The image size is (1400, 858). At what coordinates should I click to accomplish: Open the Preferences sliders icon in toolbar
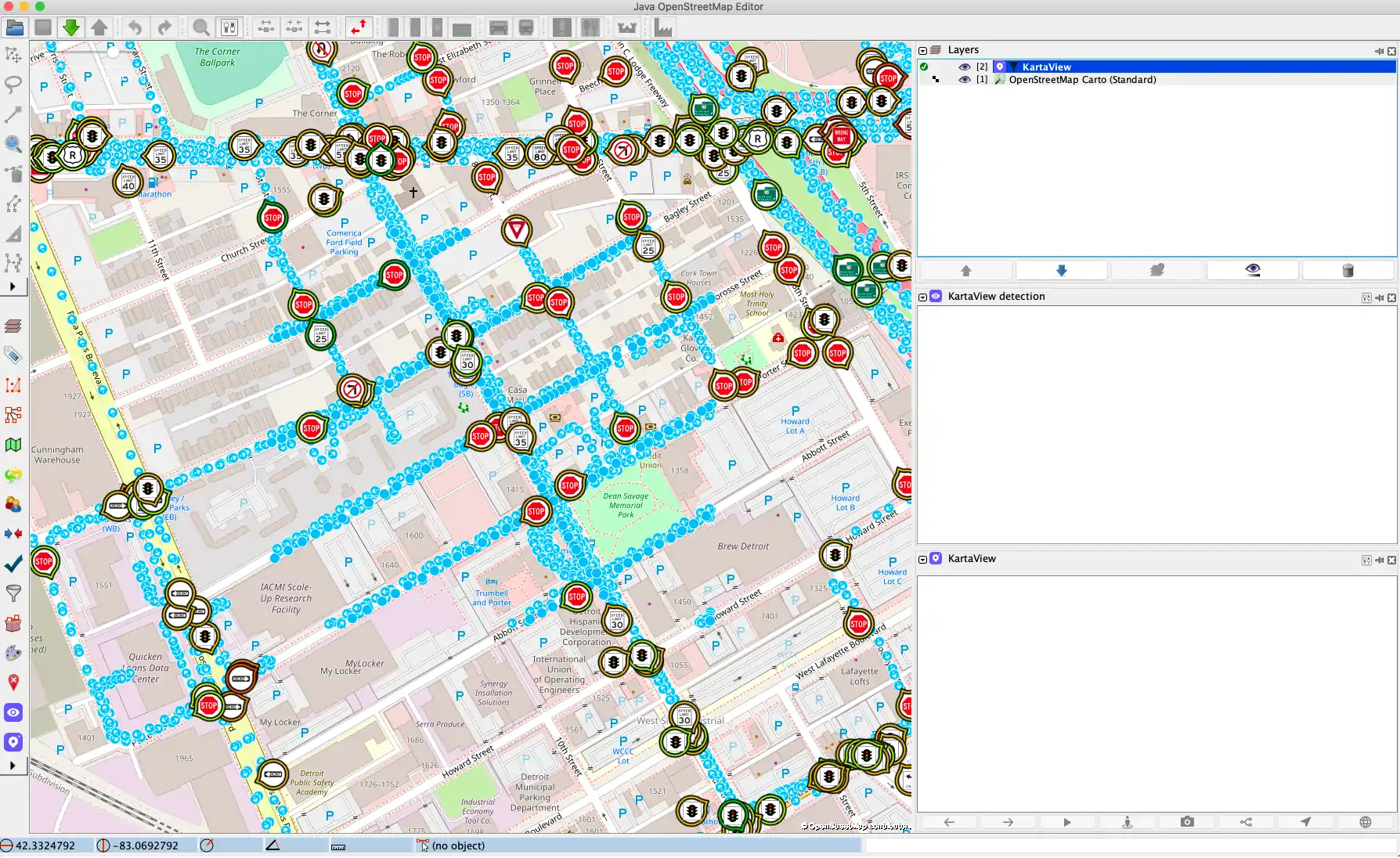229,28
